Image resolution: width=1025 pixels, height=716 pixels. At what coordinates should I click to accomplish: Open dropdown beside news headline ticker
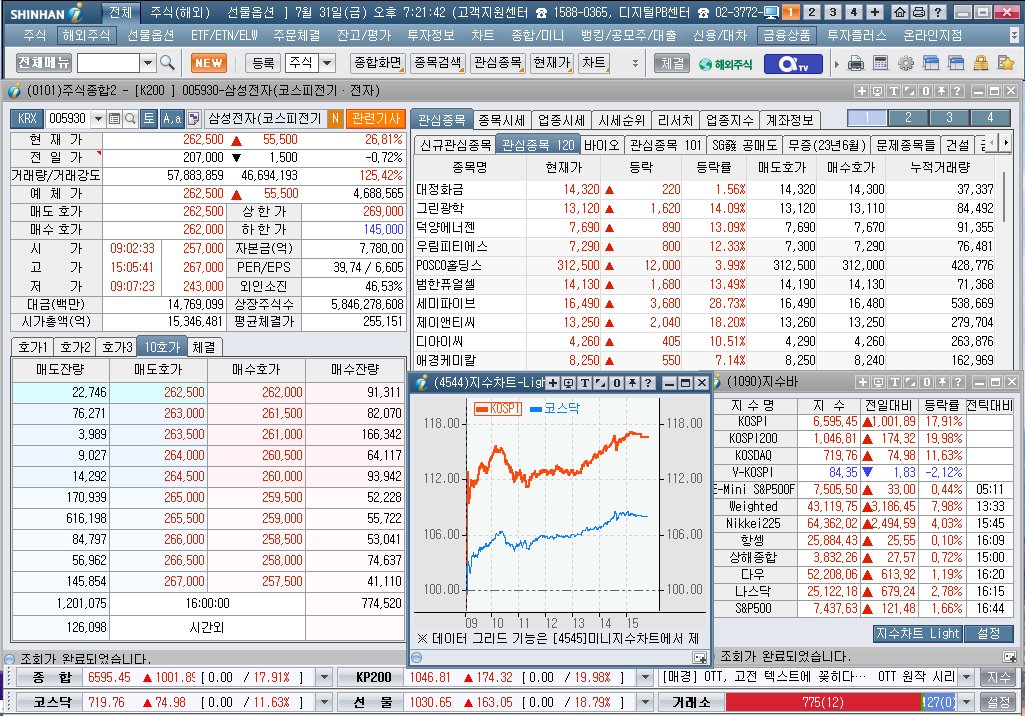967,677
